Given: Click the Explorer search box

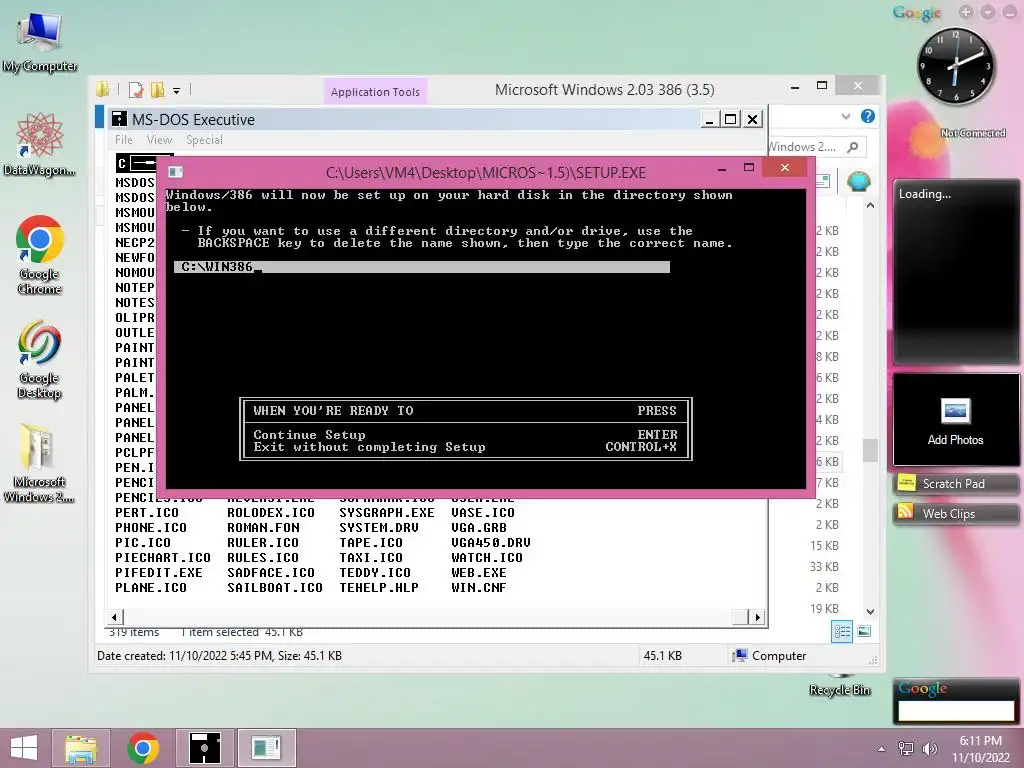Looking at the screenshot, I should [816, 147].
